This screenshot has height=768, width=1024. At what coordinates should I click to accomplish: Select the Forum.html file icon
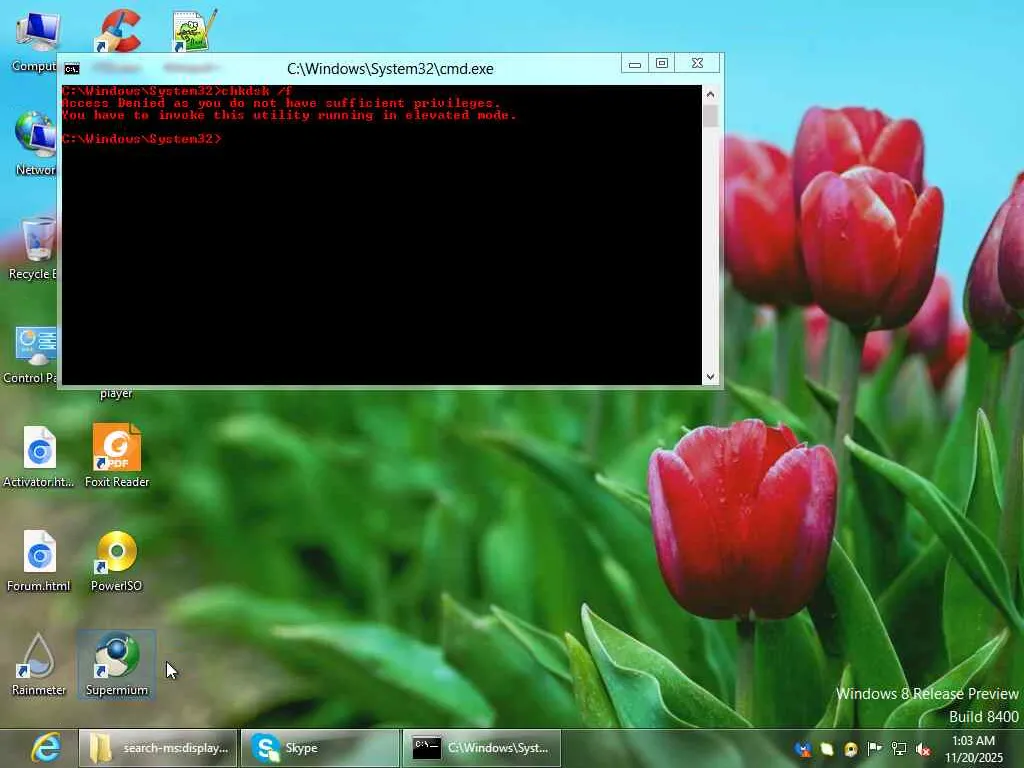click(x=39, y=560)
